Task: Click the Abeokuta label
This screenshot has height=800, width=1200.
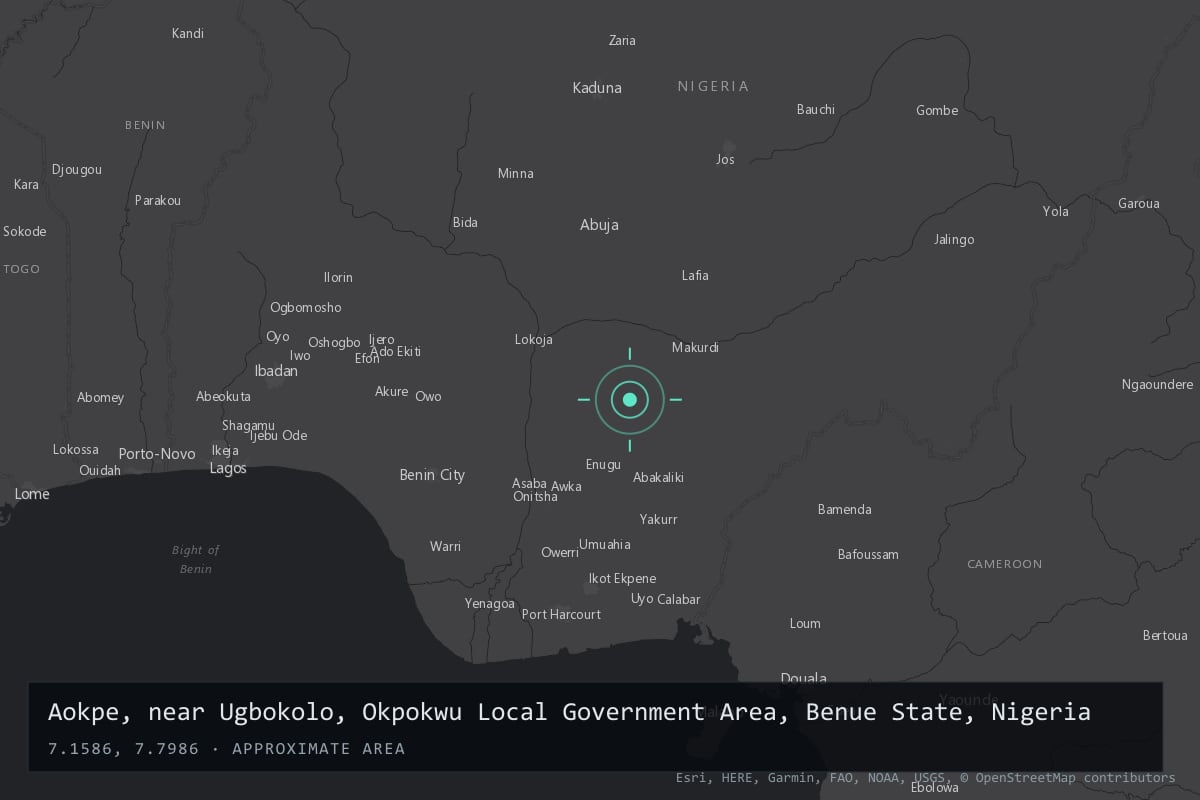Action: (x=223, y=397)
